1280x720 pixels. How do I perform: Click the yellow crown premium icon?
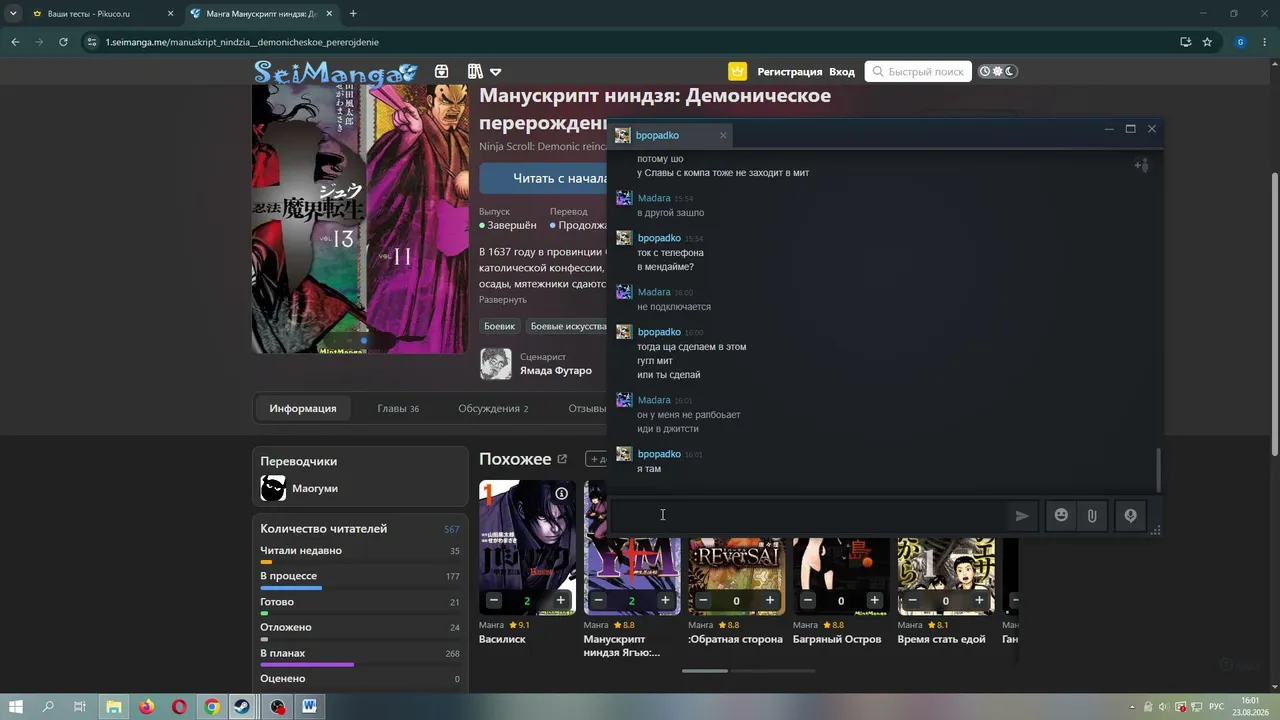738,72
